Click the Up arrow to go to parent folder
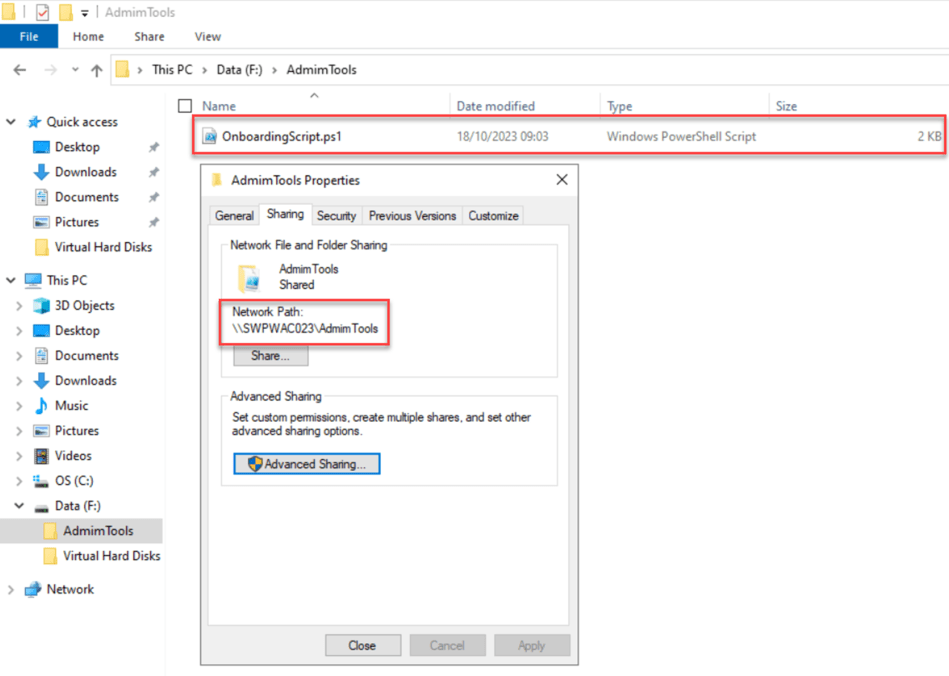The image size is (949, 676). 93,69
